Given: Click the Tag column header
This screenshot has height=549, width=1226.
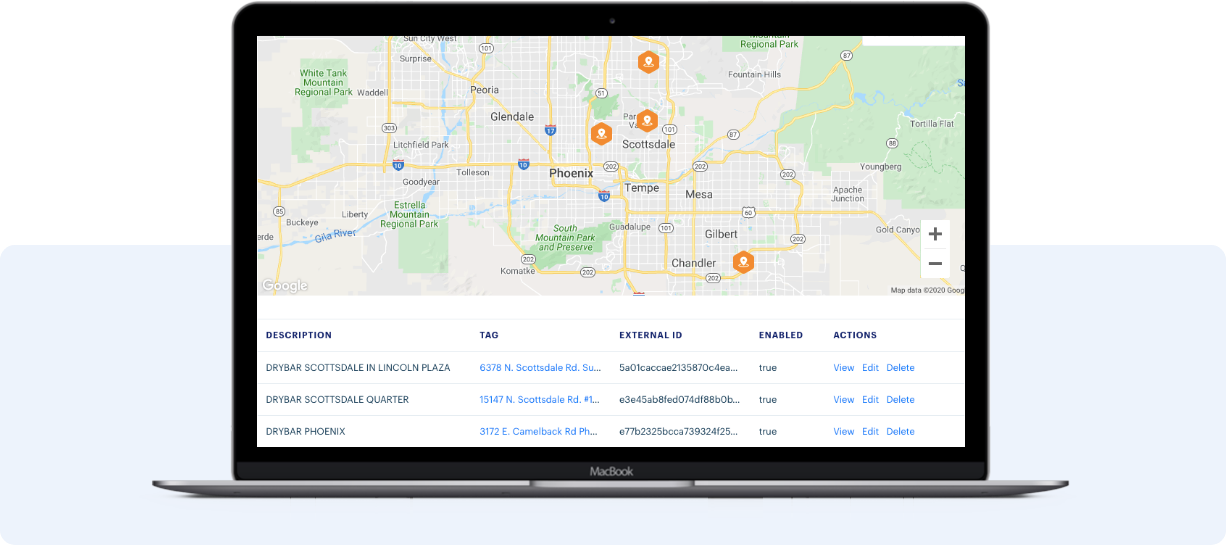Looking at the screenshot, I should click(489, 335).
